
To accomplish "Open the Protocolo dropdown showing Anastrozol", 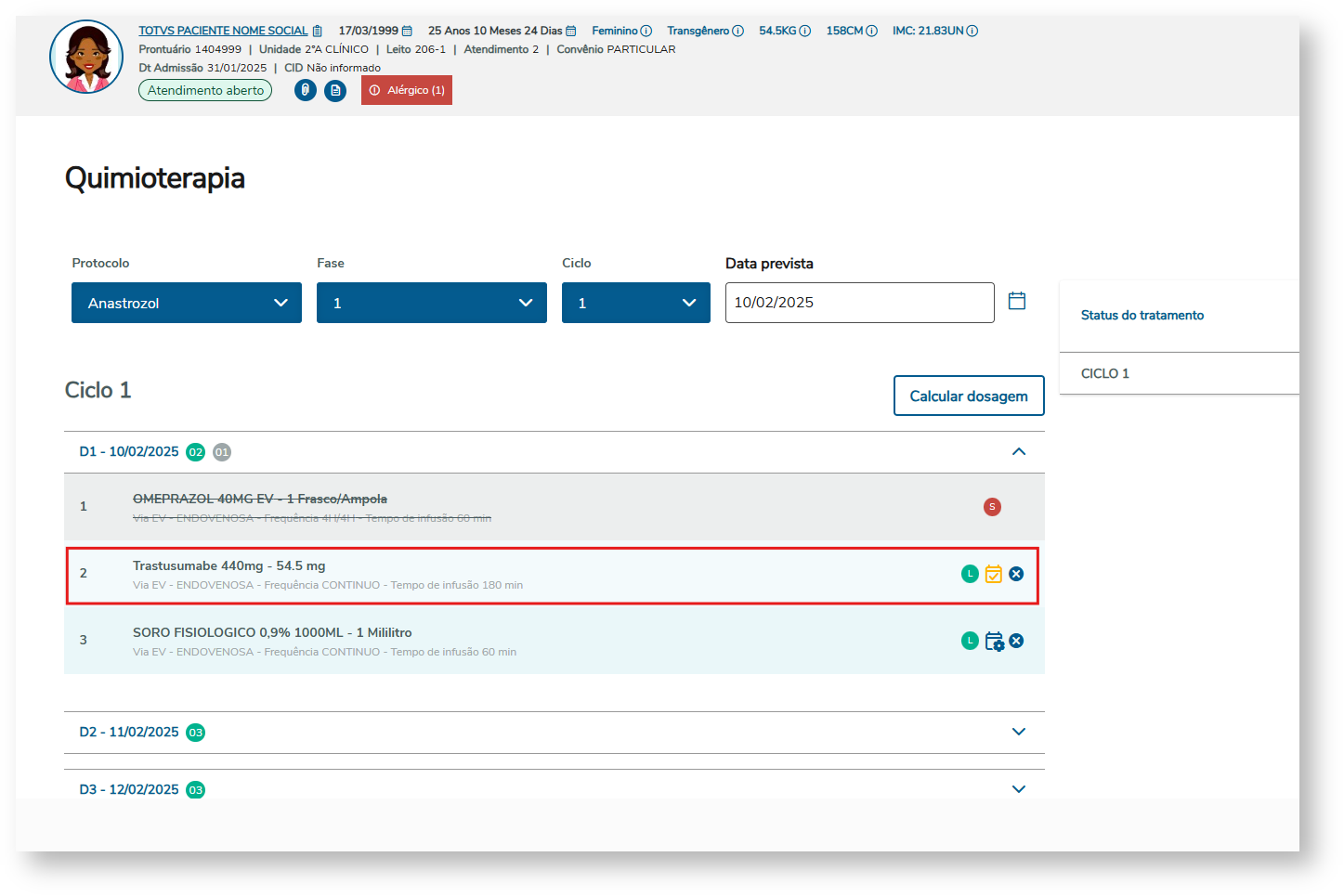I will click(x=187, y=303).
